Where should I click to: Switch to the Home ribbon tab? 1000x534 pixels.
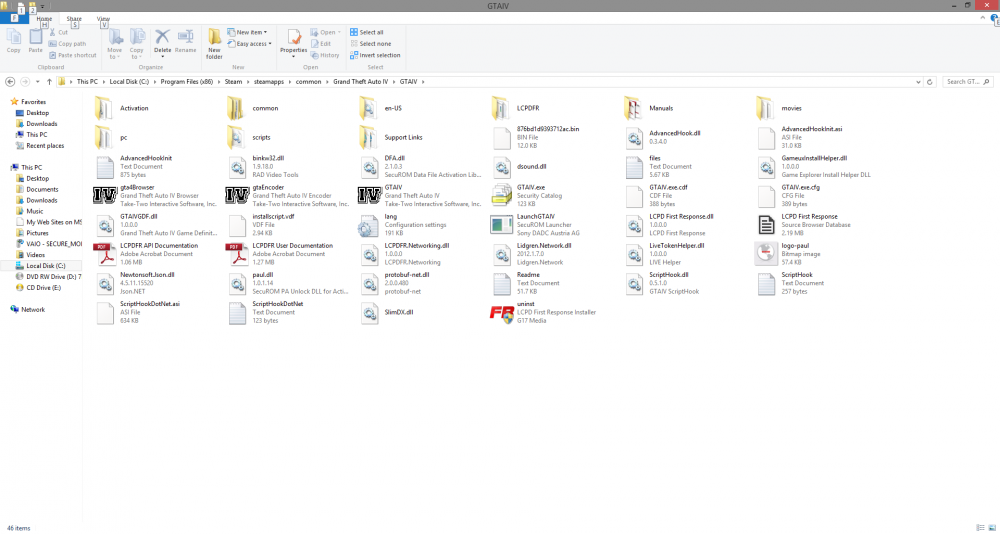pos(44,19)
